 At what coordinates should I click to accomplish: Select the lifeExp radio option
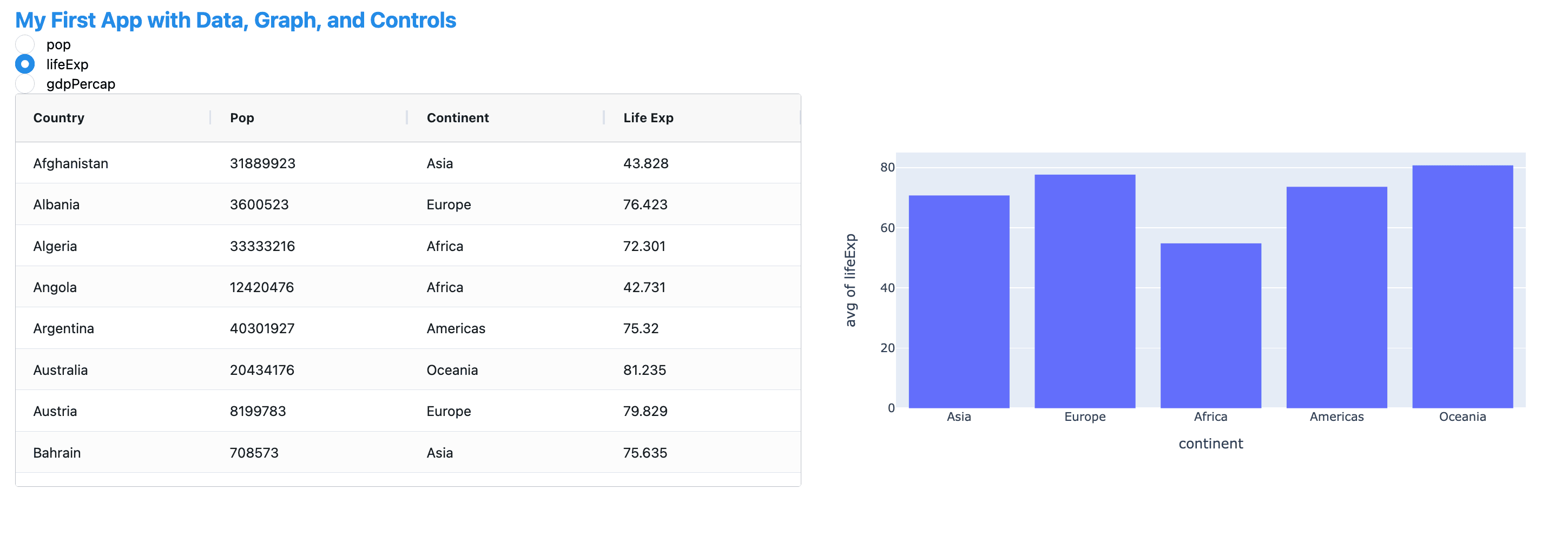25,64
